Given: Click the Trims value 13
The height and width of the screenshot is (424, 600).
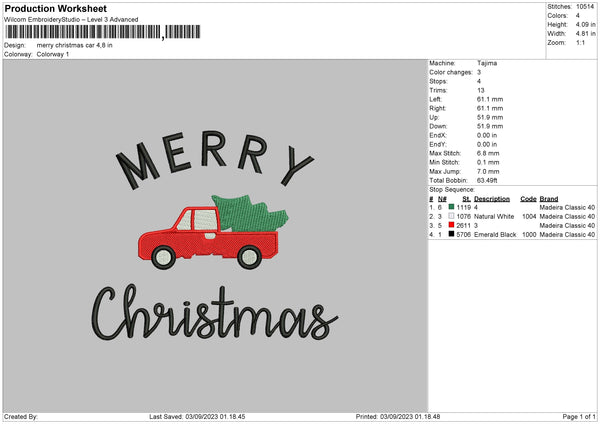Looking at the screenshot, I should click(x=481, y=90).
